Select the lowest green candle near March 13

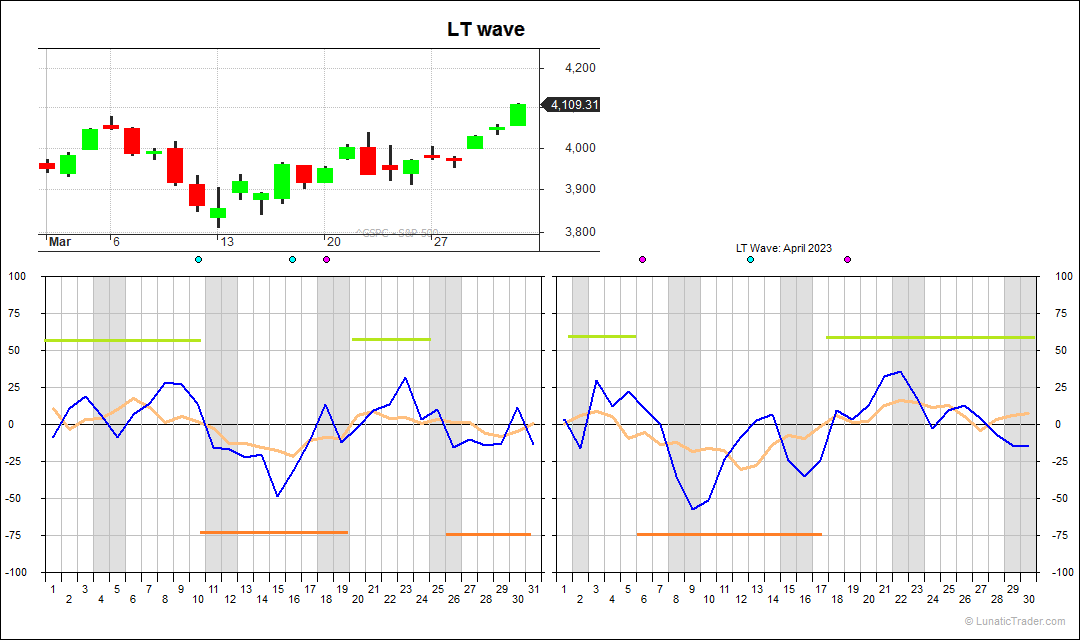coord(218,213)
